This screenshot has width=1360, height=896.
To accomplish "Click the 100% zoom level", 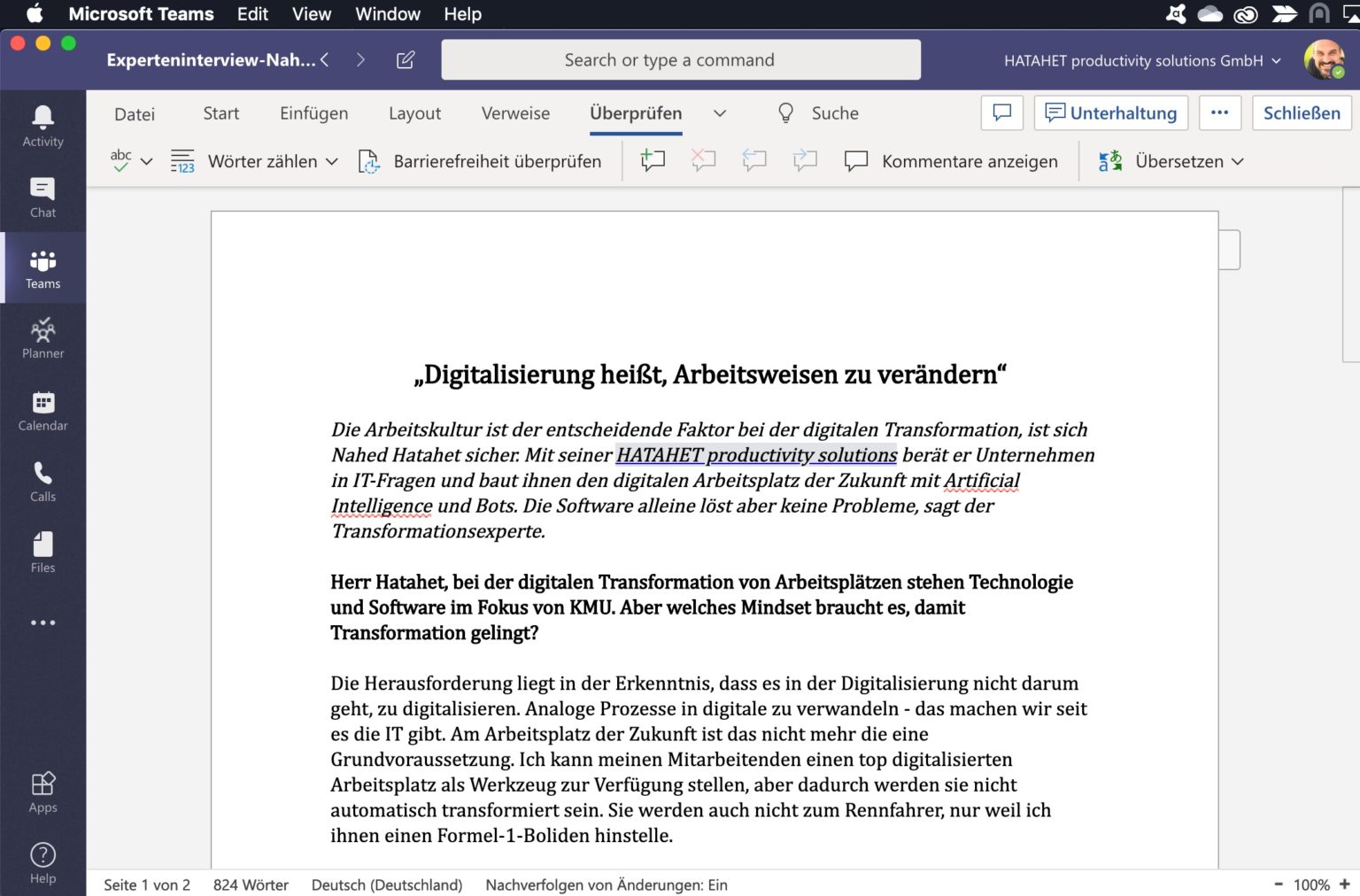I will click(x=1311, y=884).
